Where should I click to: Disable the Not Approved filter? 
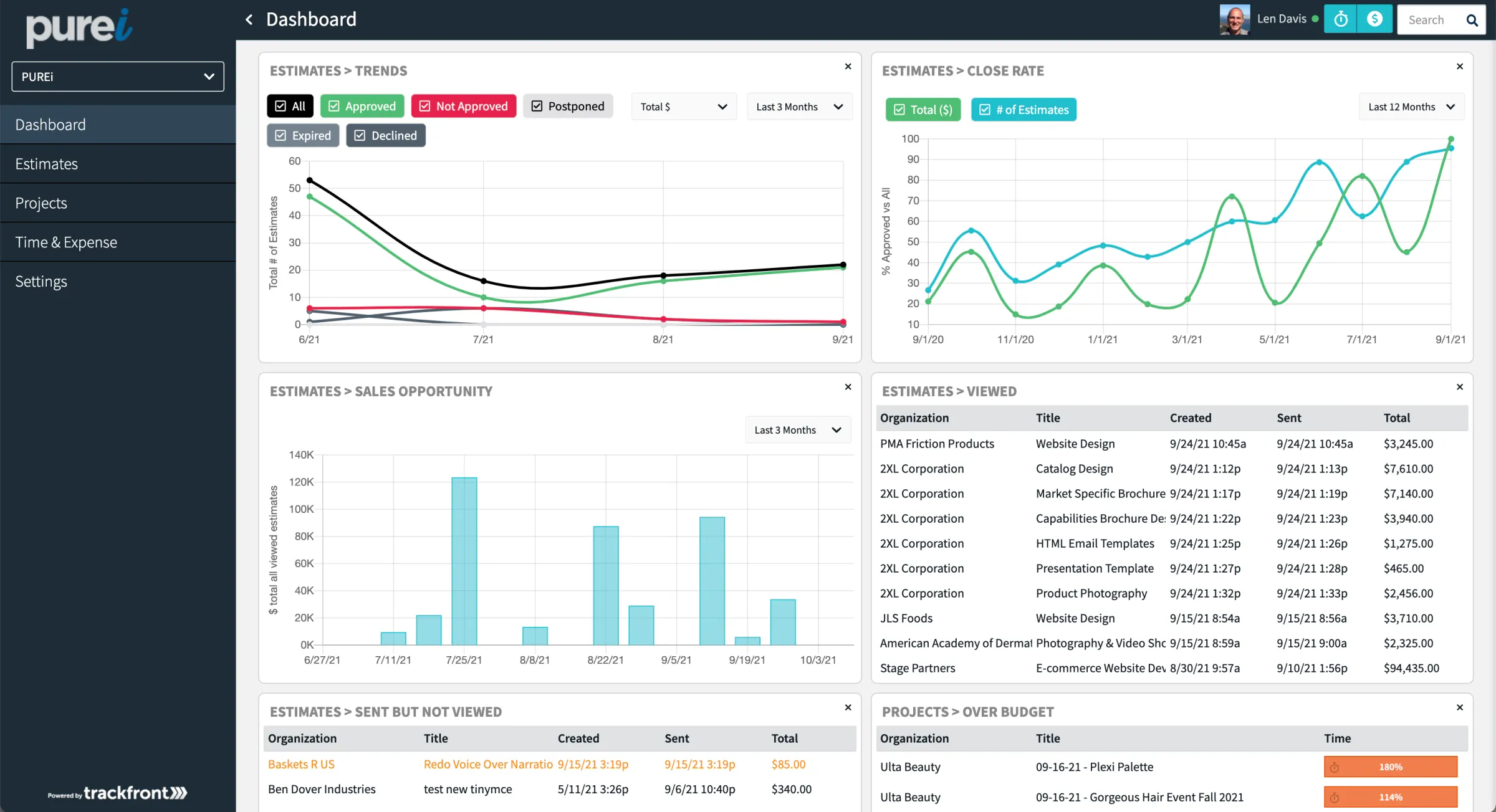pyautogui.click(x=464, y=106)
